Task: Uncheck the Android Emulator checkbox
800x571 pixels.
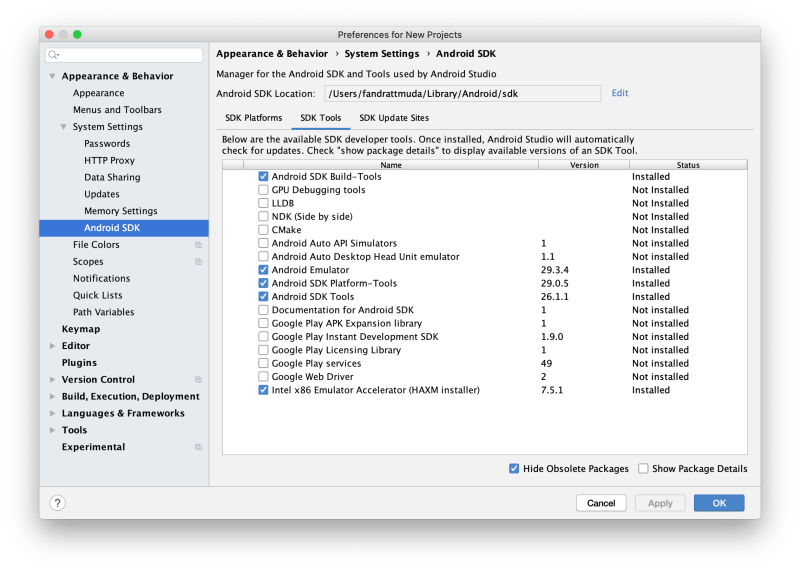Action: [x=263, y=270]
